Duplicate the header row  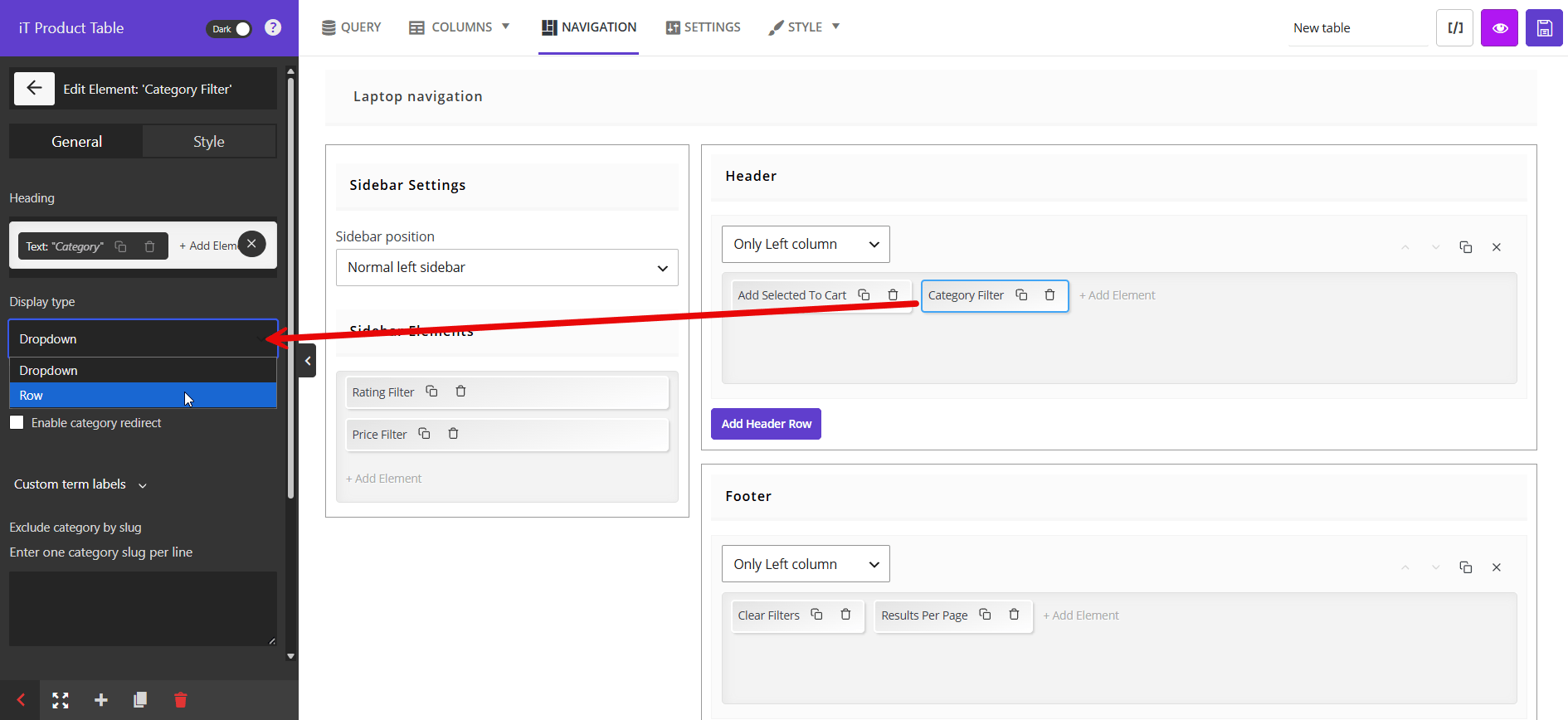tap(1466, 247)
